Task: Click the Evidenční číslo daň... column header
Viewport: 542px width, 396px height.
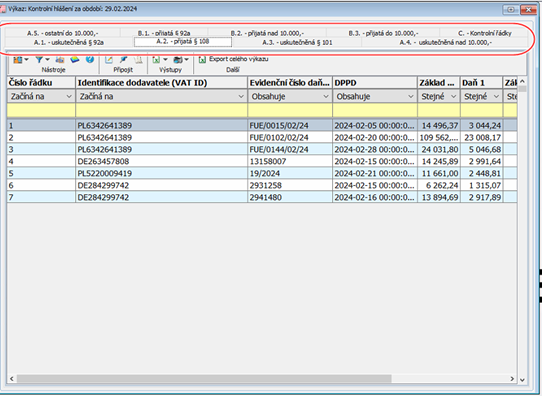Action: click(x=290, y=83)
